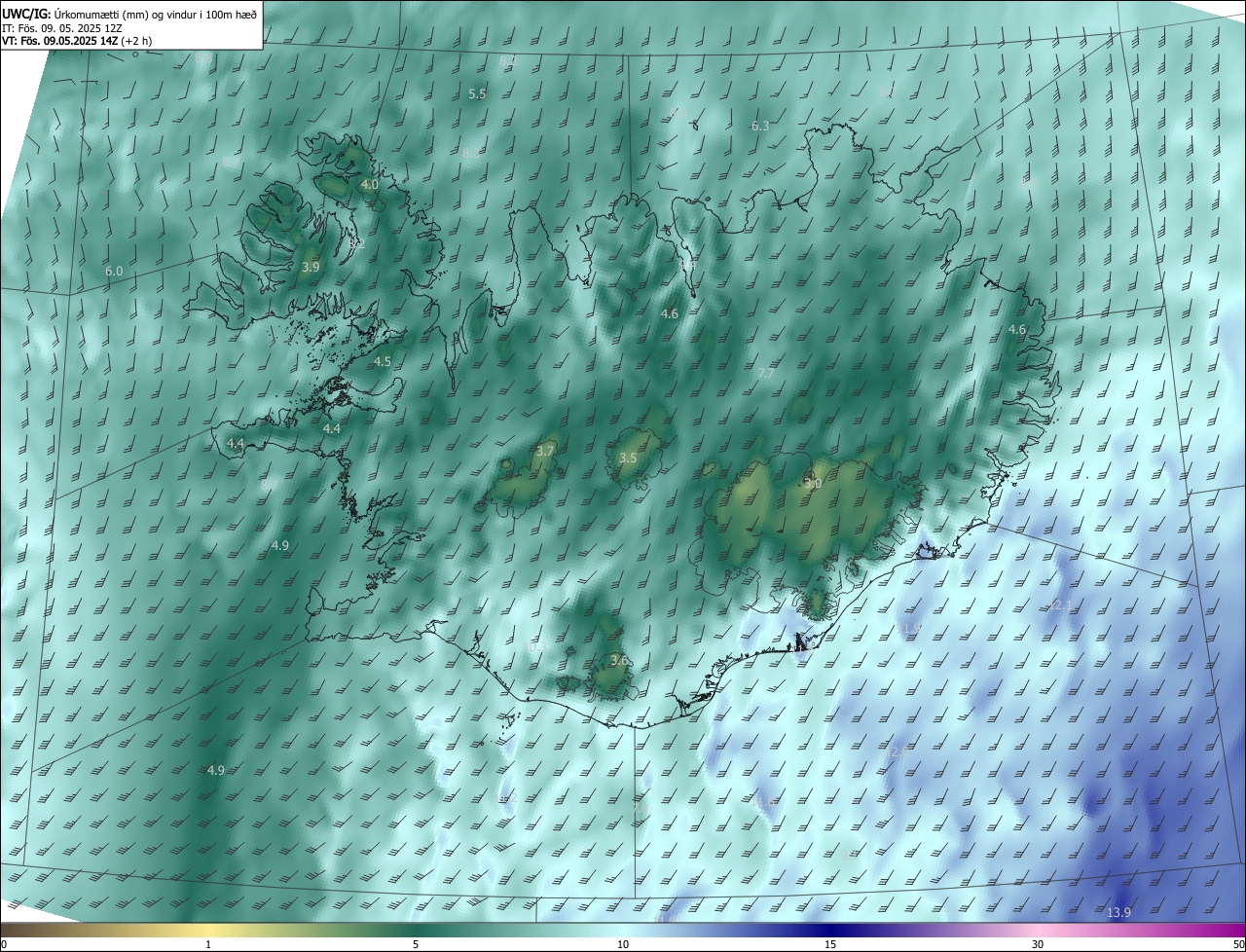This screenshot has width=1246, height=952.
Task: Select the 'VT: Fös. 09.05.2025 14Z' valid-time line
Action: [58, 41]
